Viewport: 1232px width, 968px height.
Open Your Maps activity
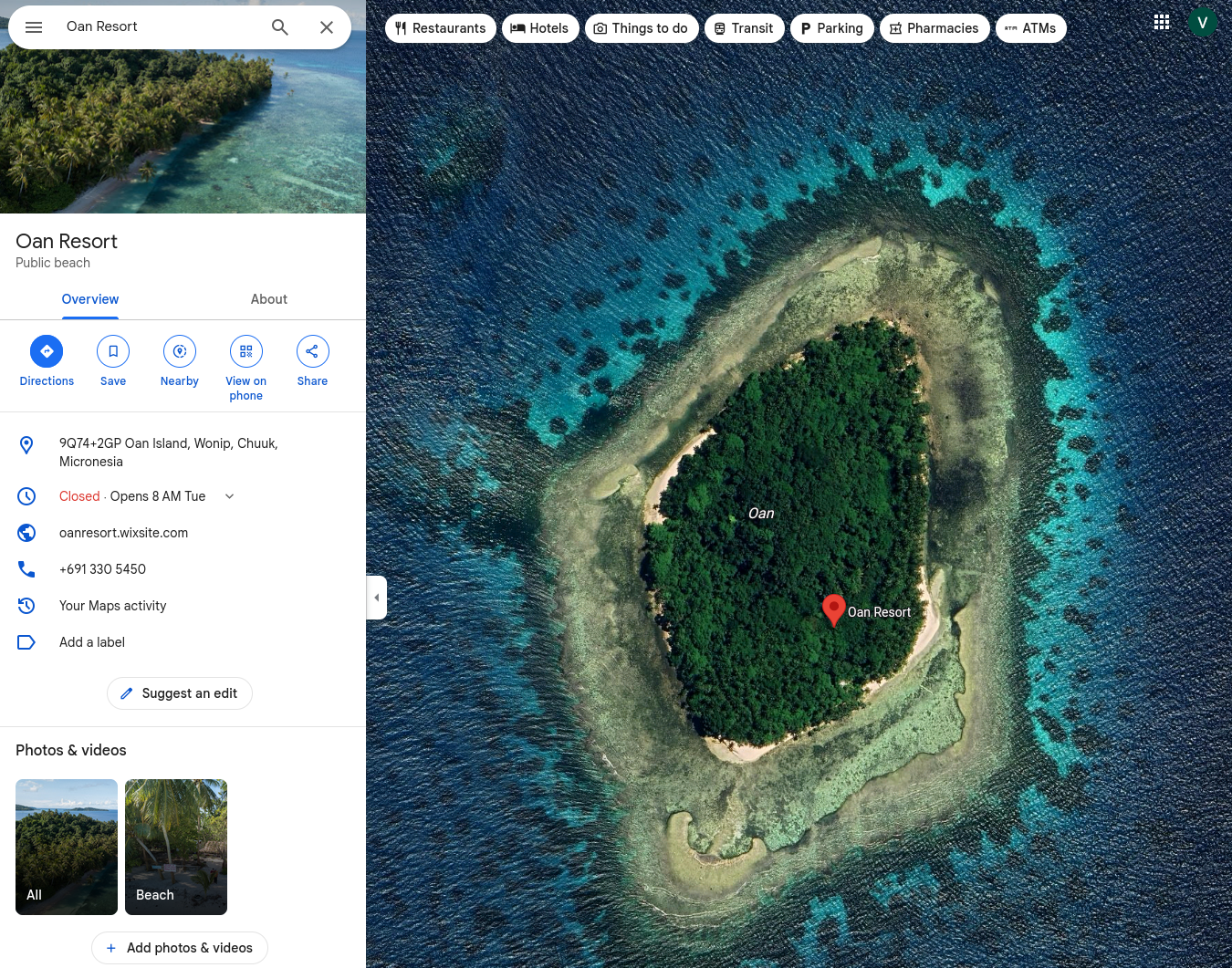point(113,606)
